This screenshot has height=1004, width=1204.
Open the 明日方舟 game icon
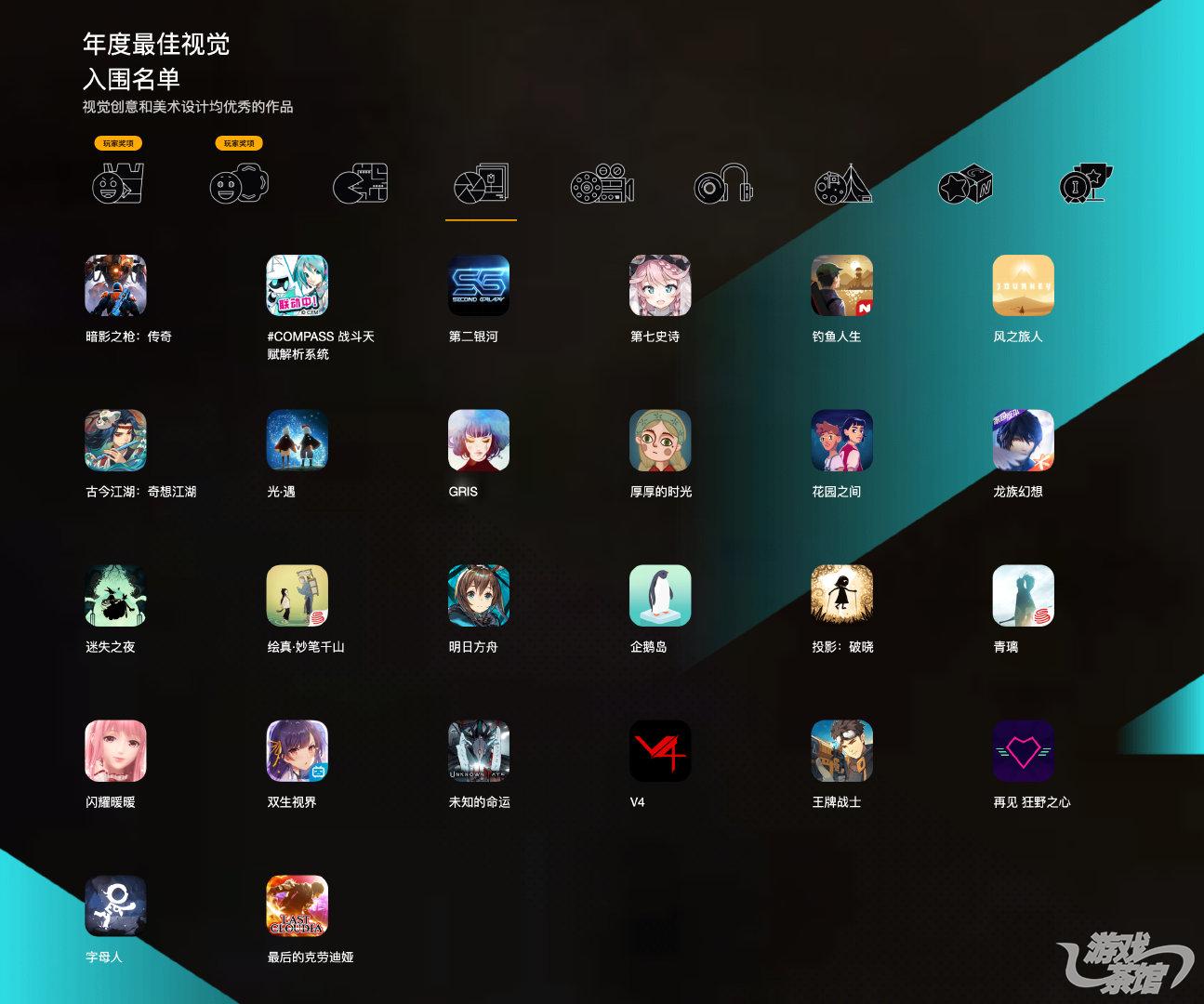(479, 596)
